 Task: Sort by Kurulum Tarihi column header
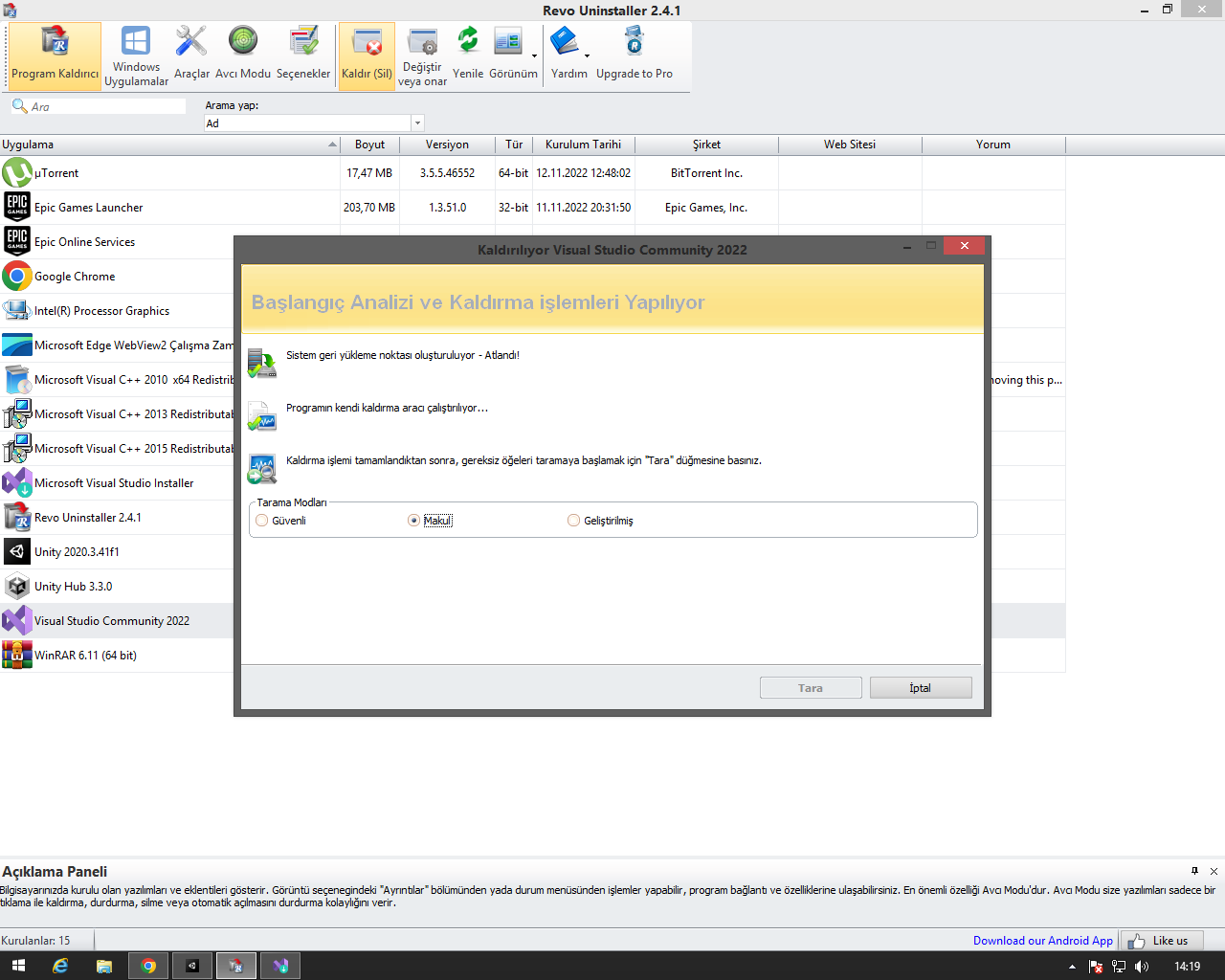[x=584, y=145]
